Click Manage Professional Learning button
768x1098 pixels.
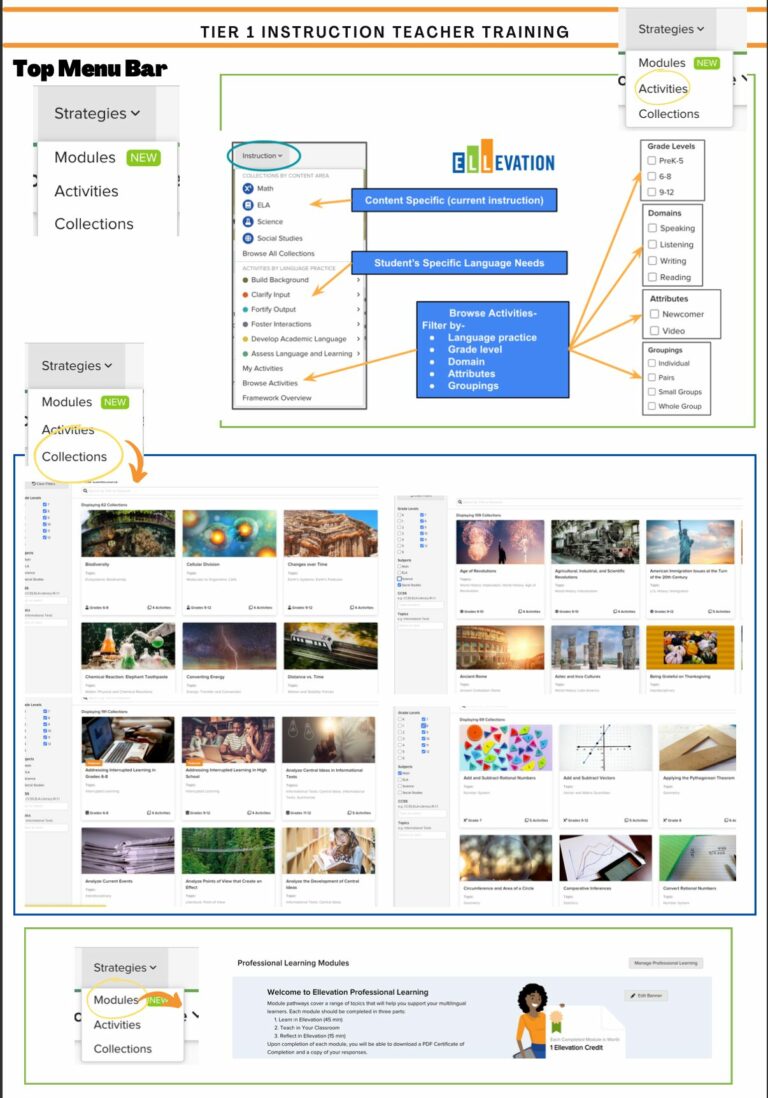666,963
